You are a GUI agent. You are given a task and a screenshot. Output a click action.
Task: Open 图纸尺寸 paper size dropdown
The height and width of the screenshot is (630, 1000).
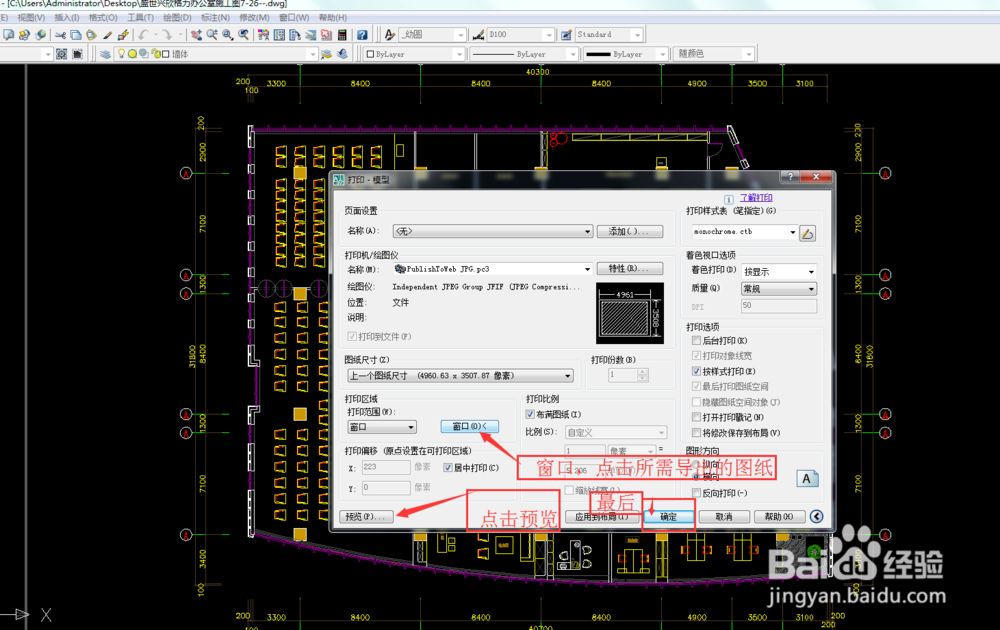click(x=460, y=376)
